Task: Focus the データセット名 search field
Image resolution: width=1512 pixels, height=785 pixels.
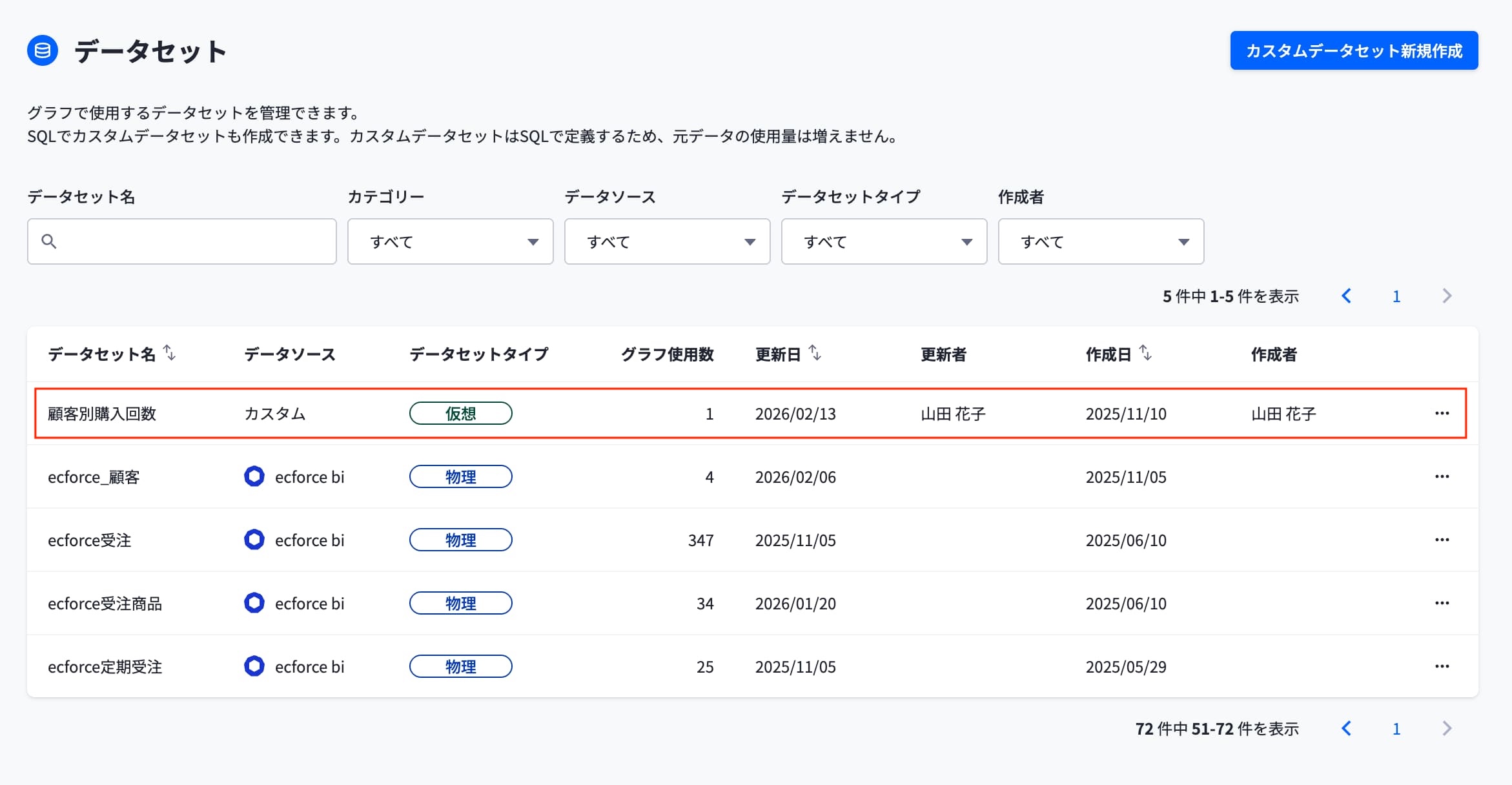Action: 182,241
